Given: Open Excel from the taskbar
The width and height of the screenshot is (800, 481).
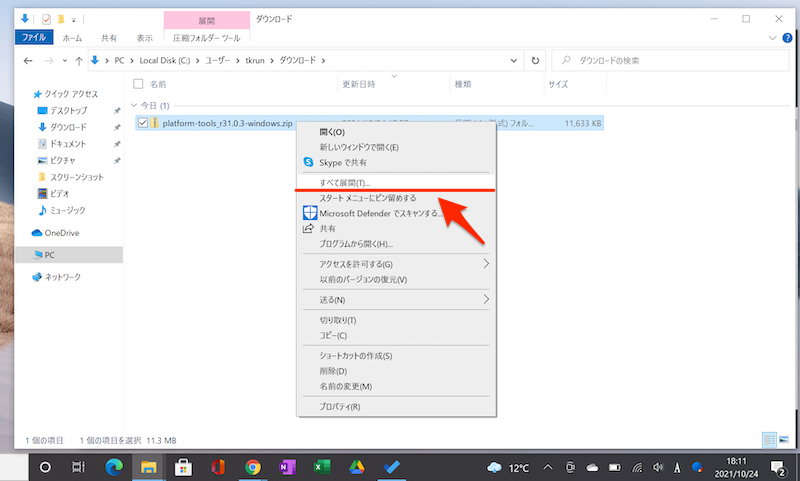Looking at the screenshot, I should pyautogui.click(x=323, y=467).
